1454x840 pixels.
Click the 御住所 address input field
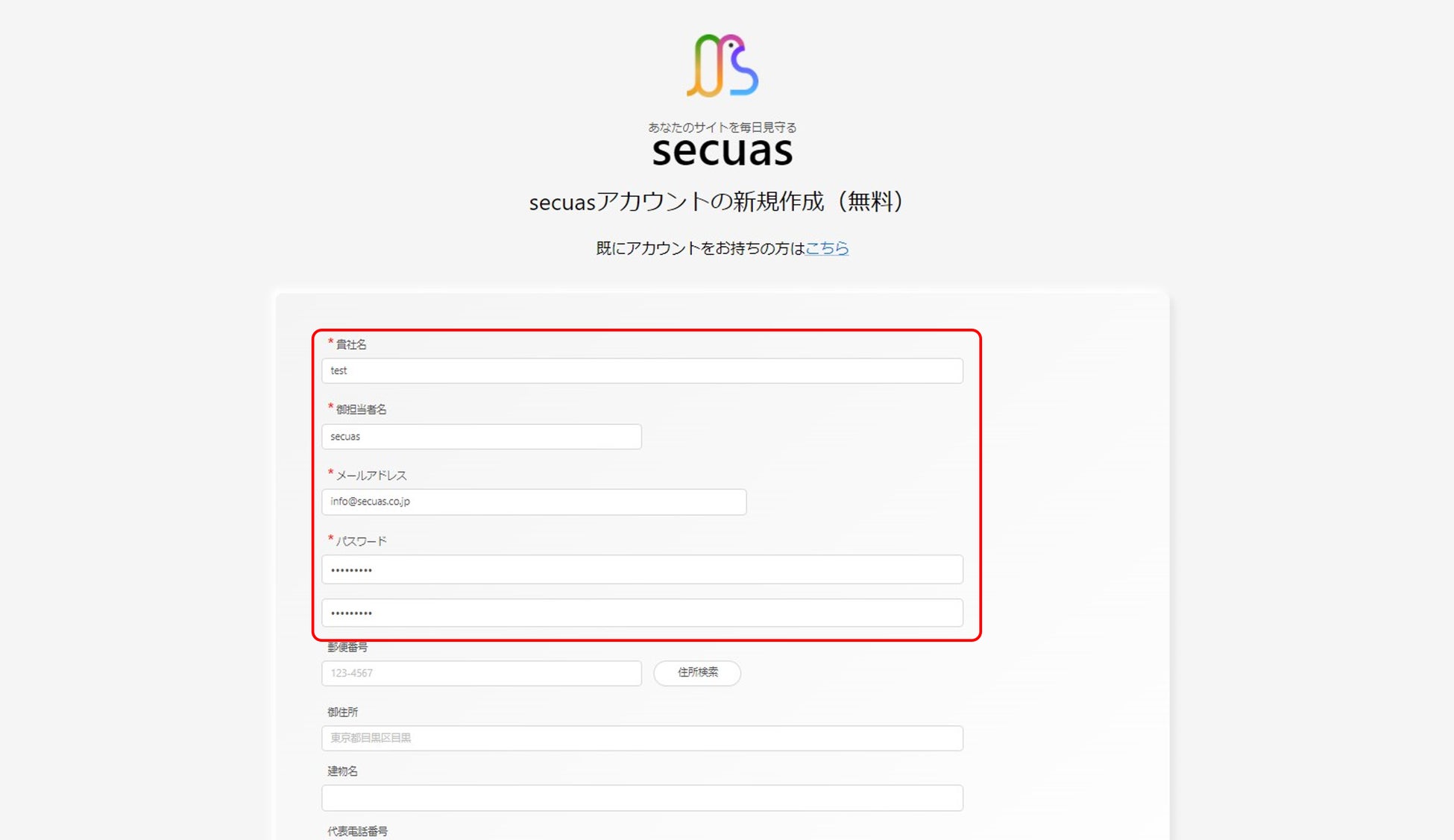(642, 738)
